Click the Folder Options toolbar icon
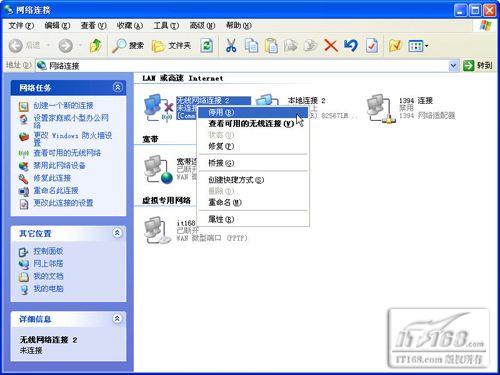The width and height of the screenshot is (500, 375). 395,45
